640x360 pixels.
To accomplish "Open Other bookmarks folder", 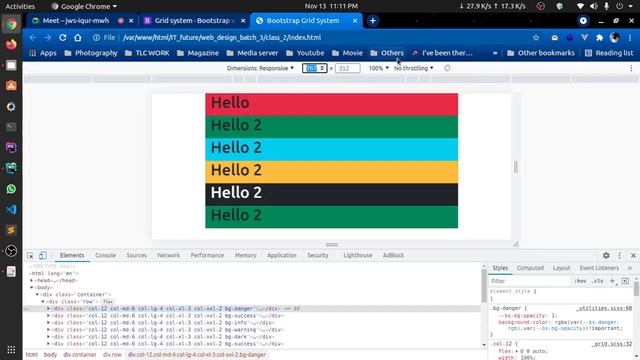I will pyautogui.click(x=541, y=53).
